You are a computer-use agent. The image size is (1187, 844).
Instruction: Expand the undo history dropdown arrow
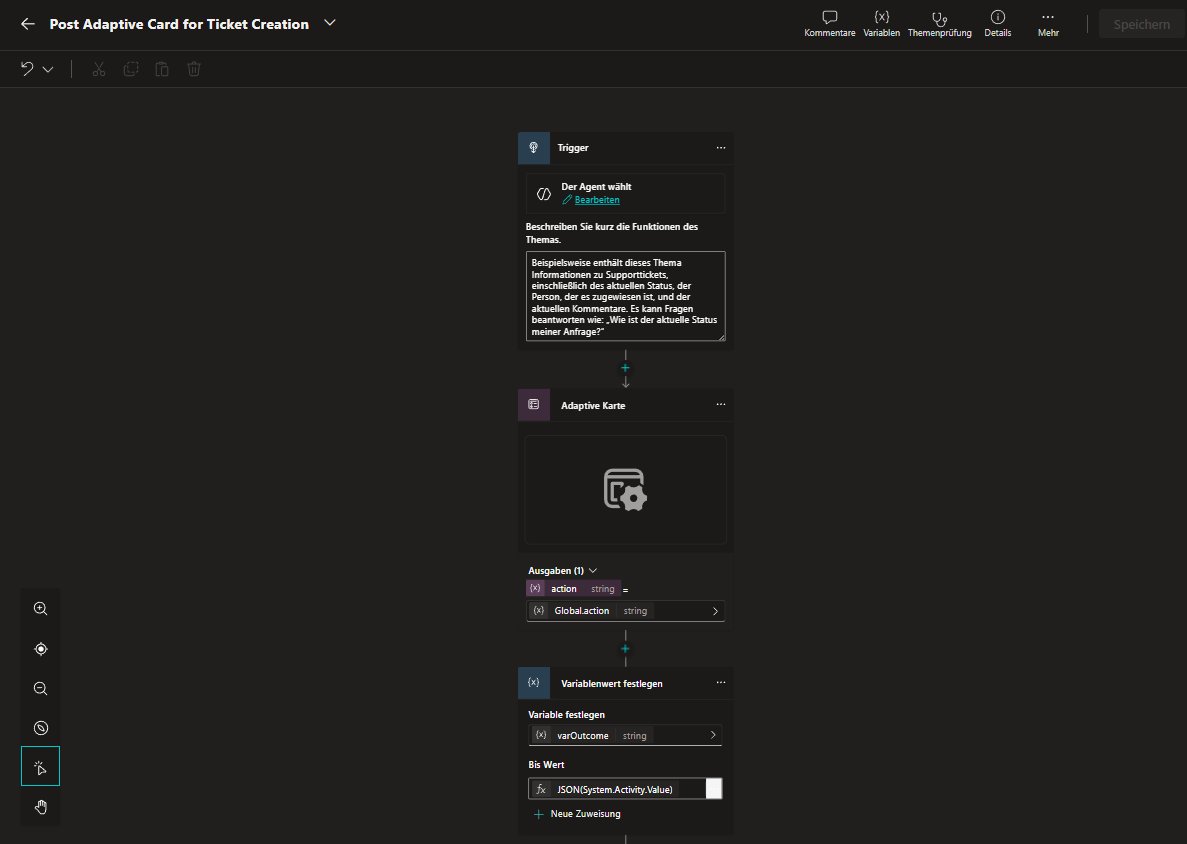click(48, 70)
